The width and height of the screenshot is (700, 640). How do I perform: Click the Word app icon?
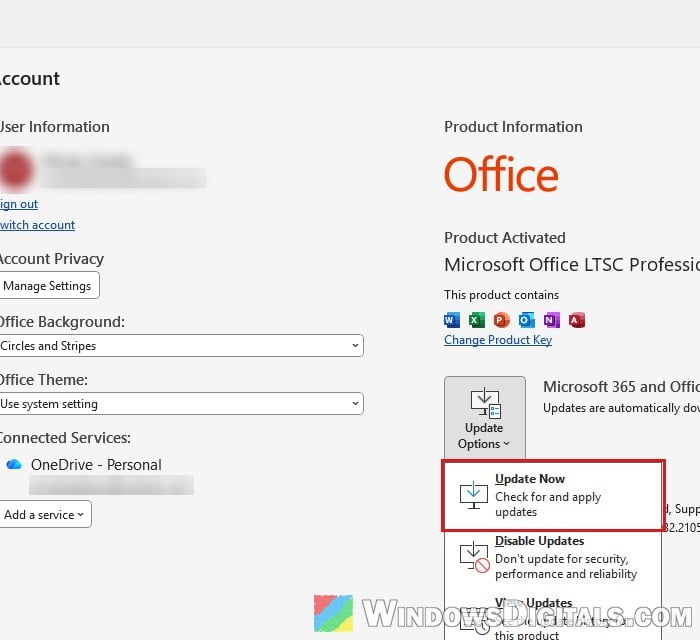pos(452,320)
